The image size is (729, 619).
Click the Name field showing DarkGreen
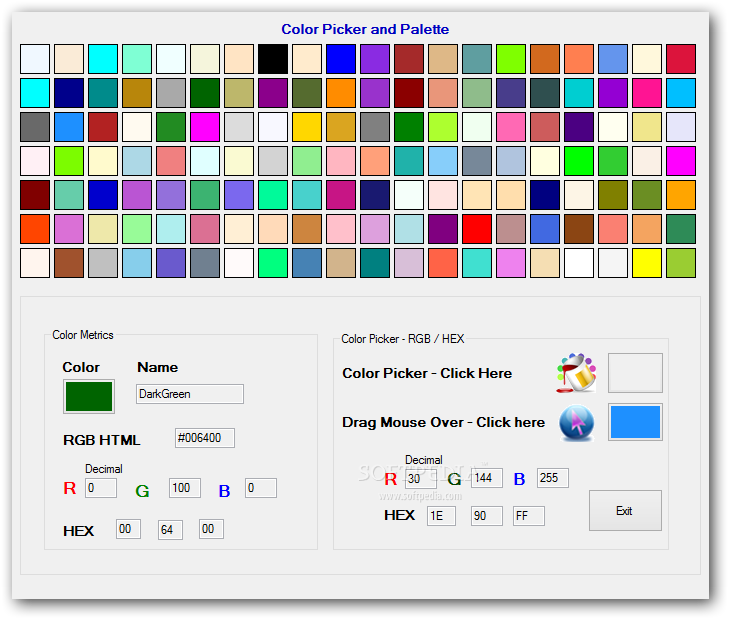click(190, 394)
